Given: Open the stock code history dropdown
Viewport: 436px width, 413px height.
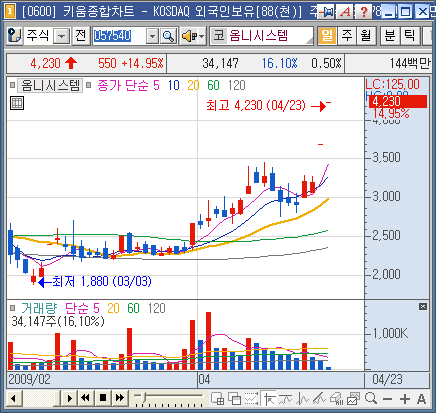Looking at the screenshot, I should pos(152,36).
